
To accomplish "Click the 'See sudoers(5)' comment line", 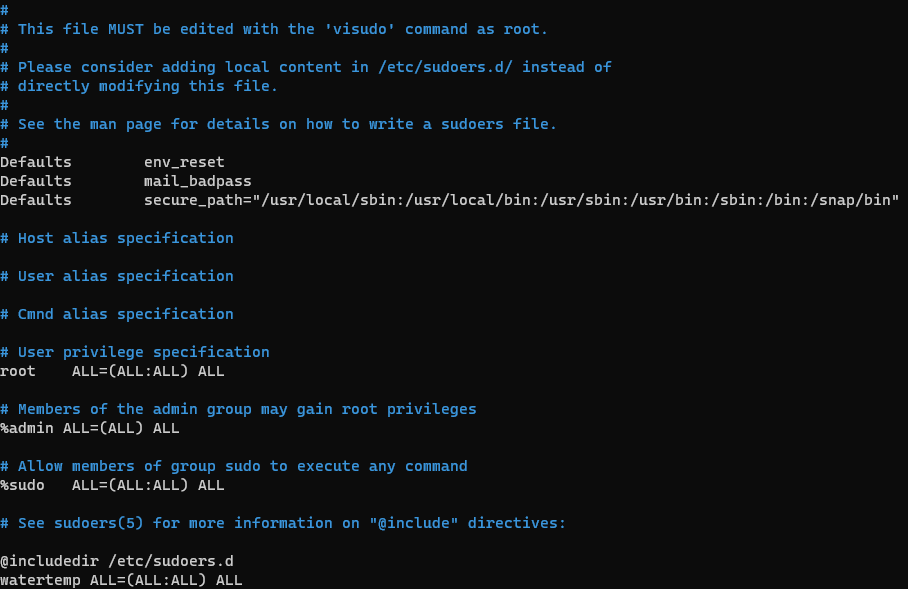I will (291, 523).
